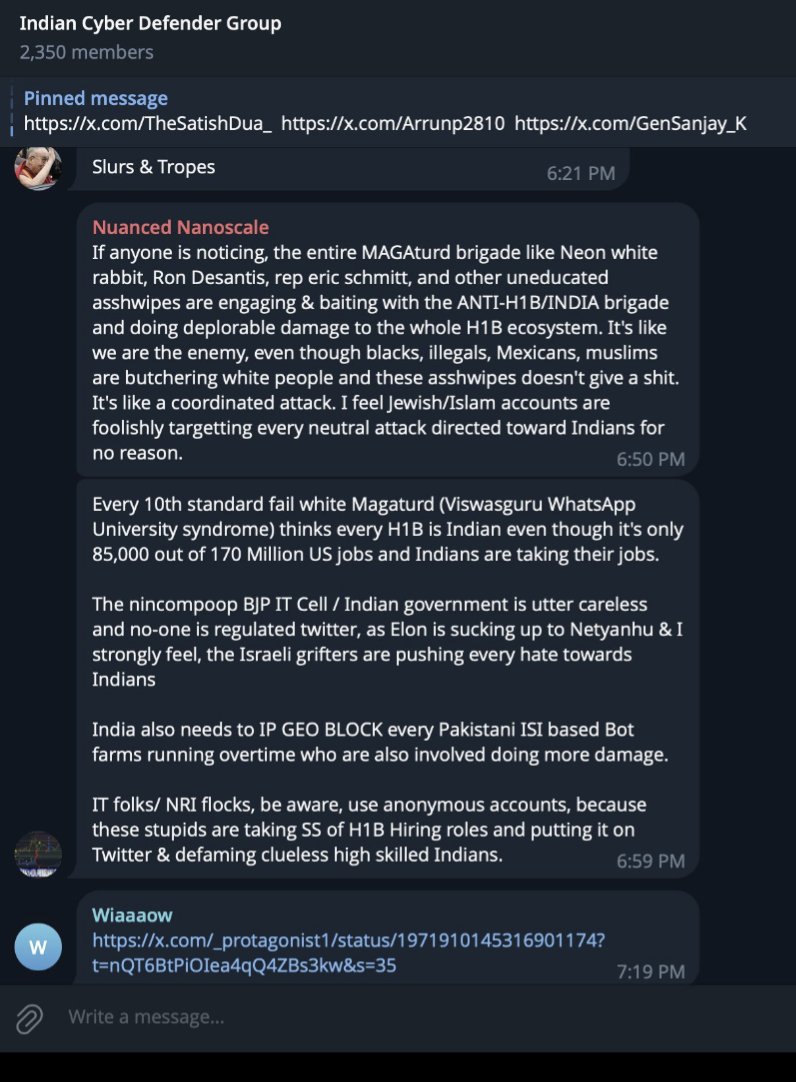The width and height of the screenshot is (796, 1082).
Task: Click the 6:50 PM message timestamp
Action: [x=650, y=459]
